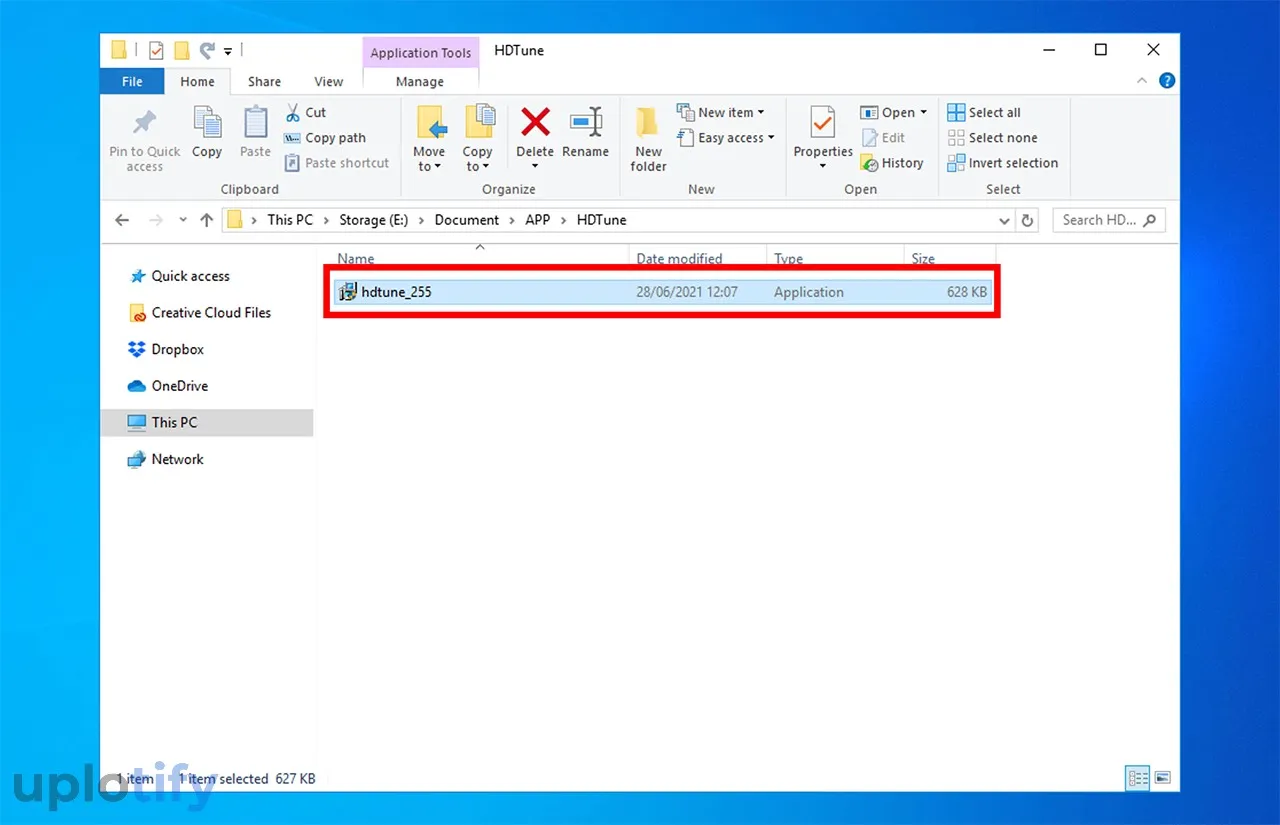Click the Paste ribbon button
The width and height of the screenshot is (1280, 825).
[255, 133]
